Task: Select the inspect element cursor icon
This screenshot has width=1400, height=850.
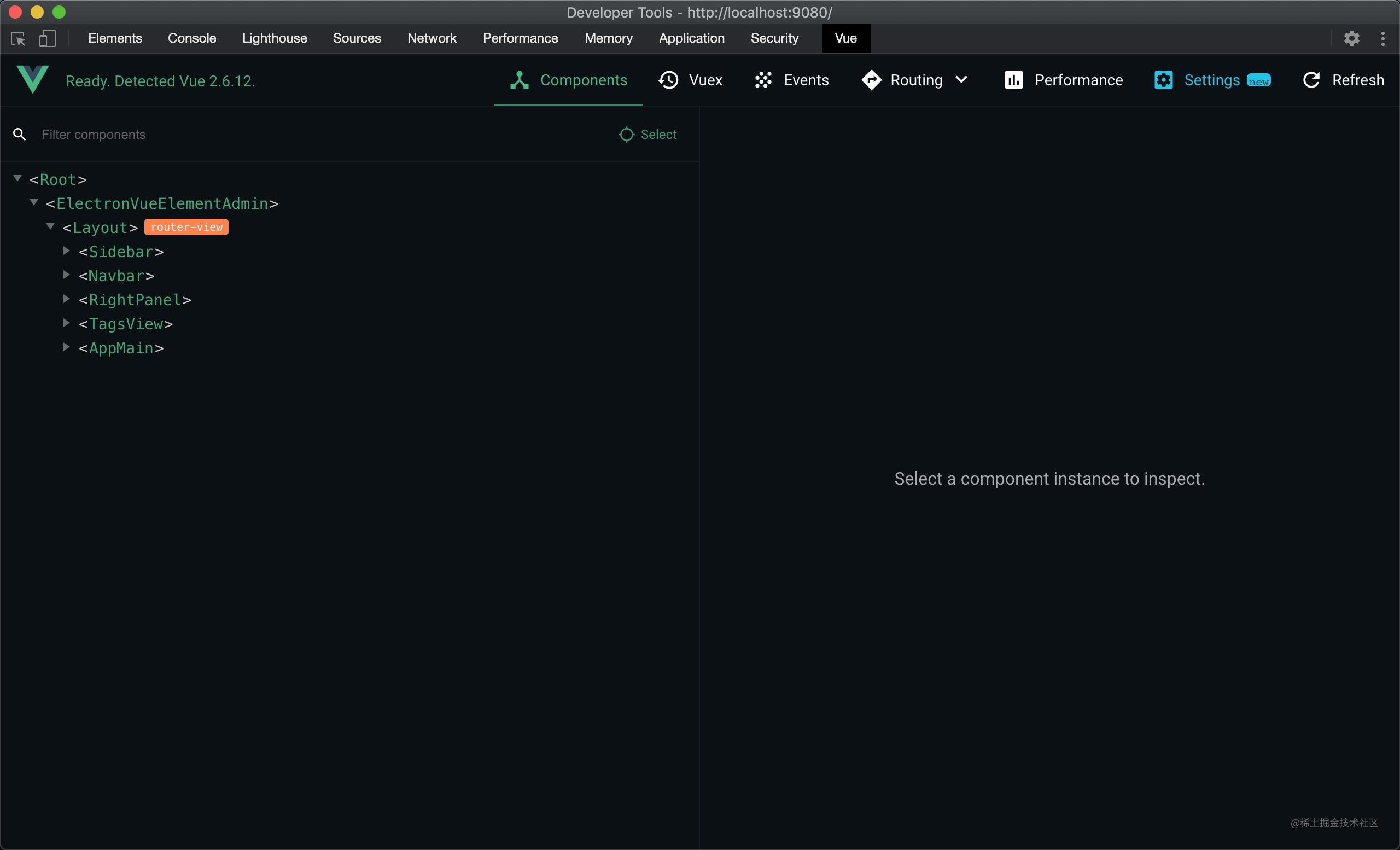Action: click(17, 39)
